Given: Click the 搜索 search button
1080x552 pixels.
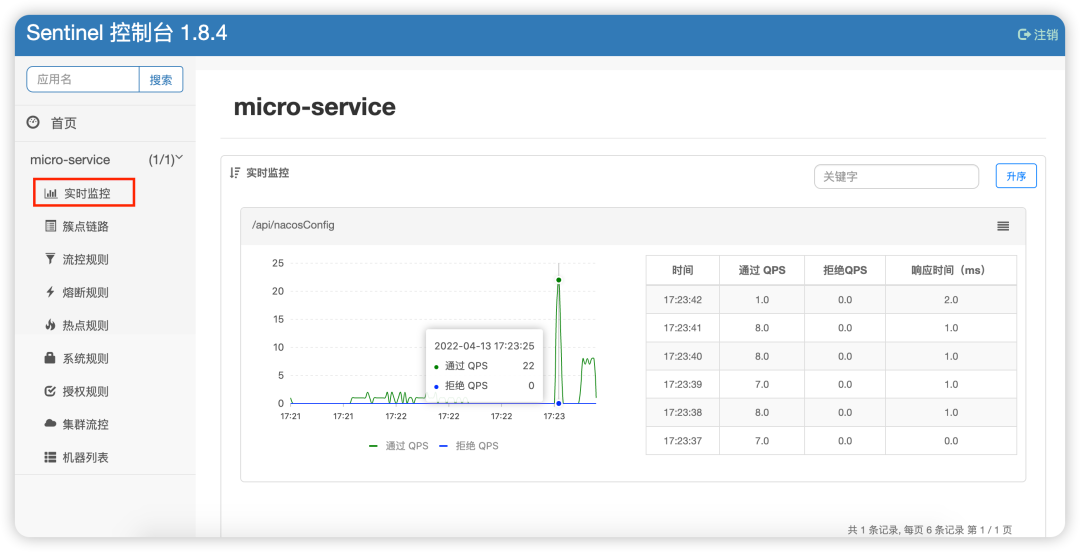Looking at the screenshot, I should [161, 80].
